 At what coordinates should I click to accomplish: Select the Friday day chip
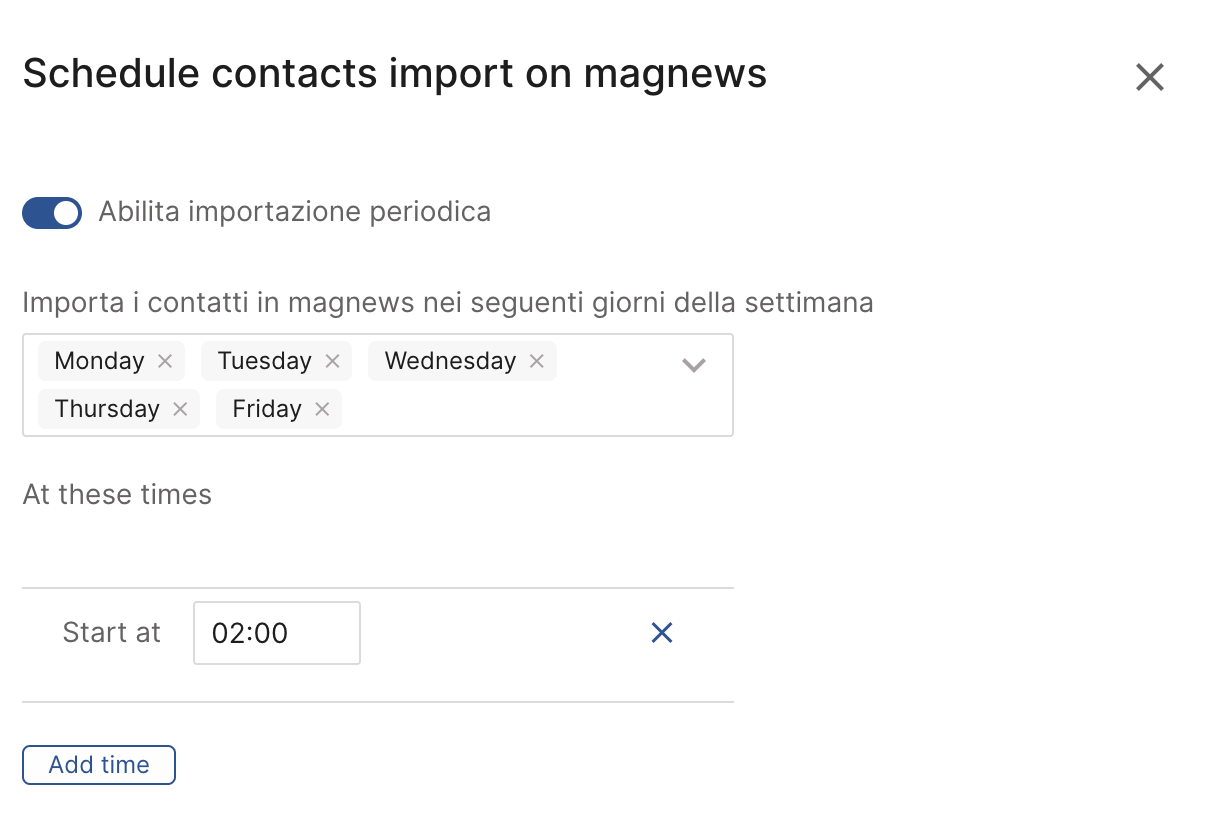(266, 409)
